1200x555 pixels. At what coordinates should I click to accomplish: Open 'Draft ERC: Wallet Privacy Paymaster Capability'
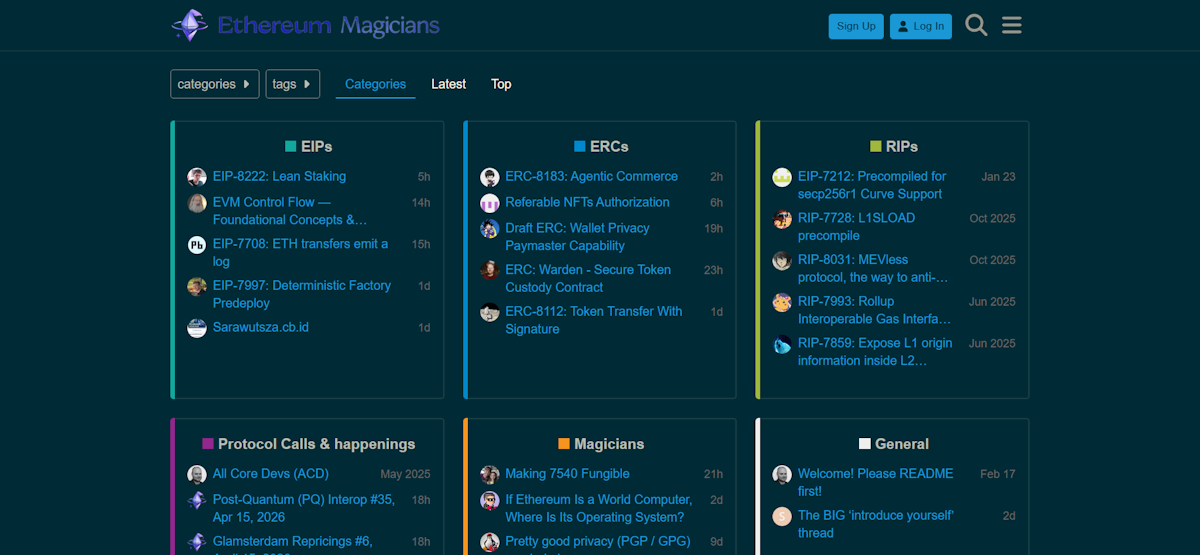(577, 237)
